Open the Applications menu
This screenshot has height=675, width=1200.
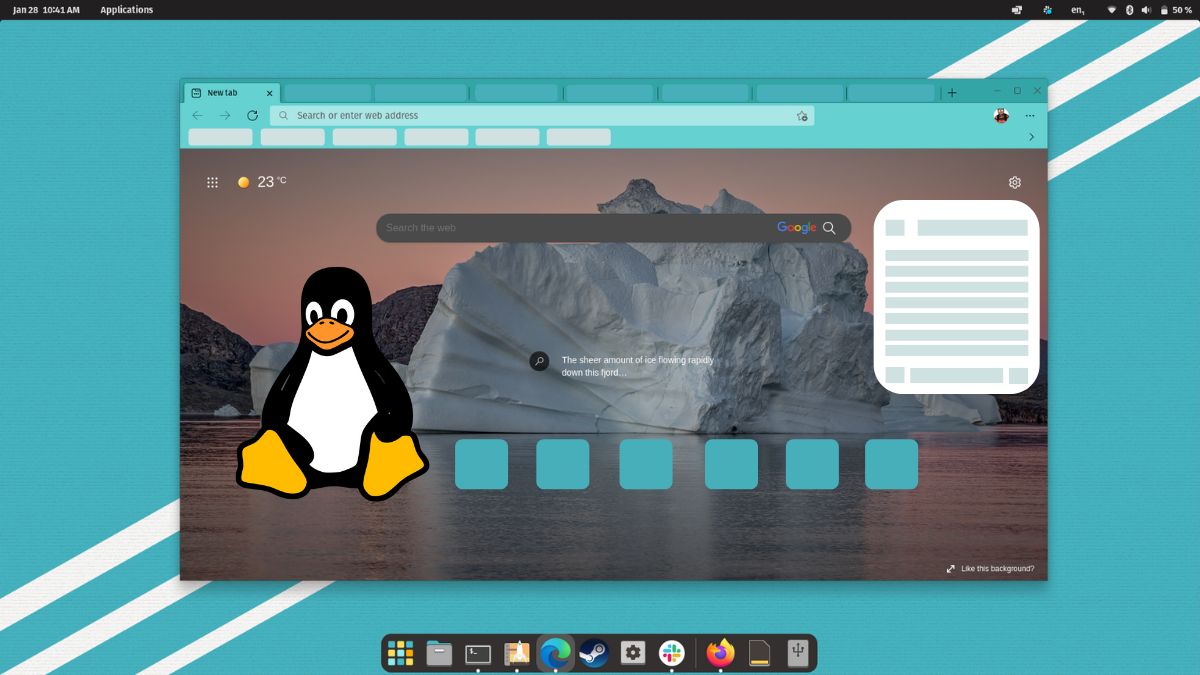pos(126,9)
